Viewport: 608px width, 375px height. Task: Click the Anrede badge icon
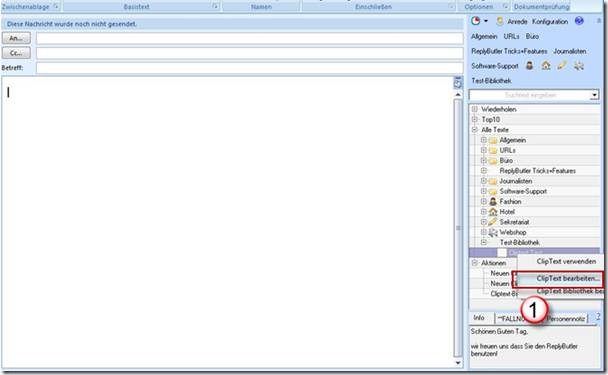[500, 21]
